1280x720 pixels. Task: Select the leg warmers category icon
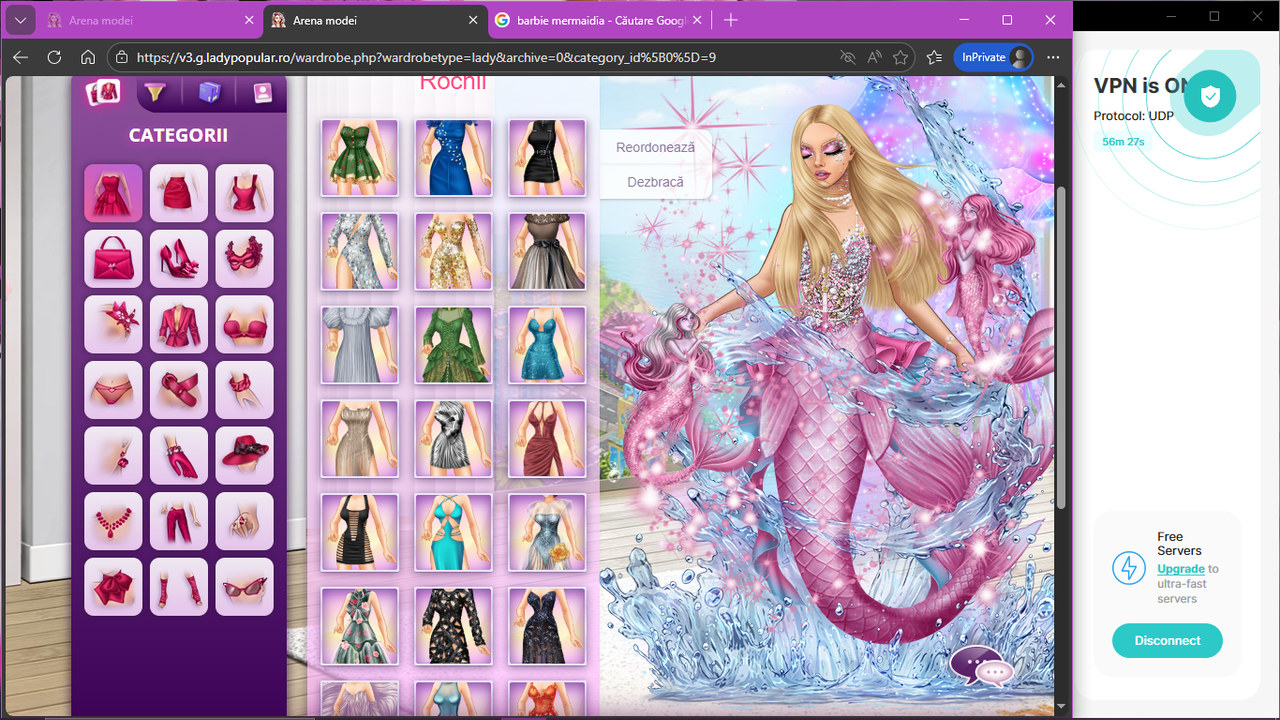point(179,587)
